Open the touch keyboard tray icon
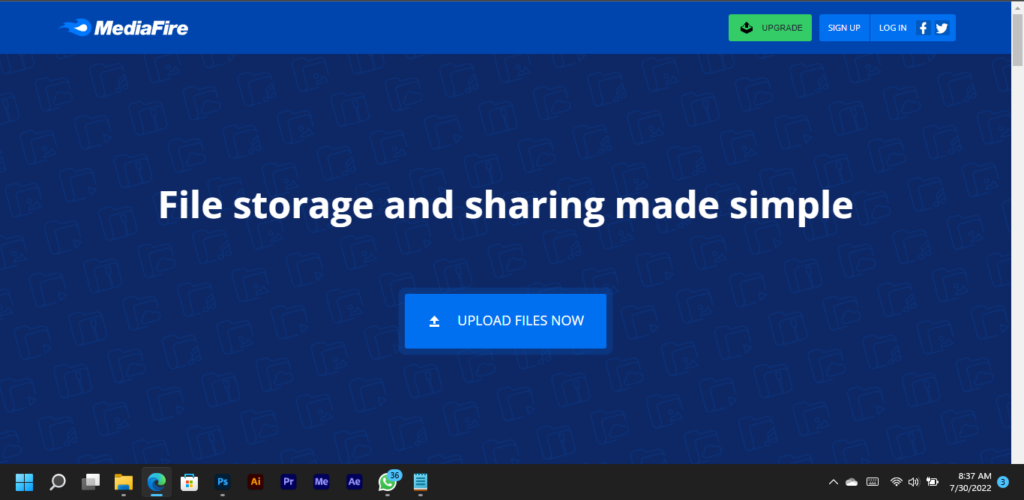Viewport: 1024px width, 500px height. coord(872,482)
